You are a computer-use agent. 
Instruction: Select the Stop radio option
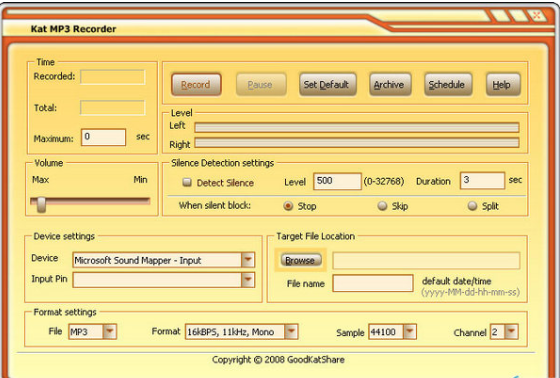tap(288, 206)
